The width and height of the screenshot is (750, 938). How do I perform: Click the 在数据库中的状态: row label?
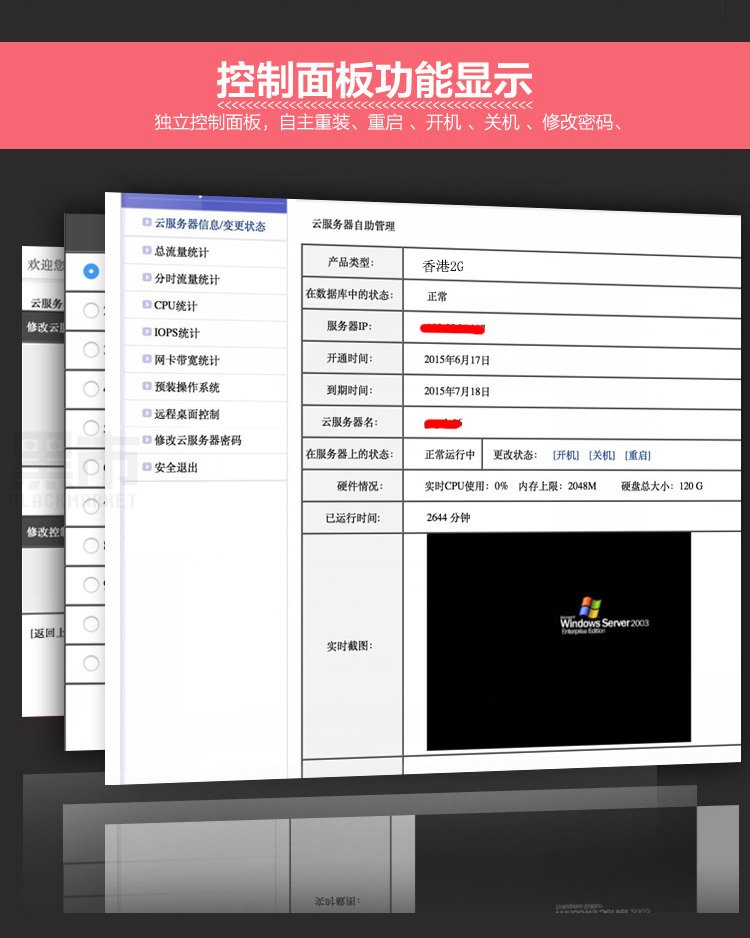[x=349, y=294]
